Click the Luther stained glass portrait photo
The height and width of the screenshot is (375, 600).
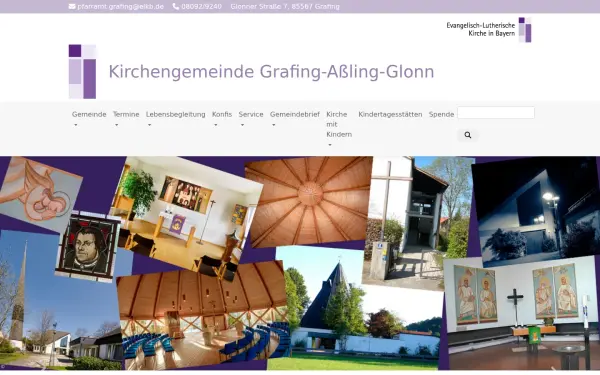pyautogui.click(x=88, y=248)
